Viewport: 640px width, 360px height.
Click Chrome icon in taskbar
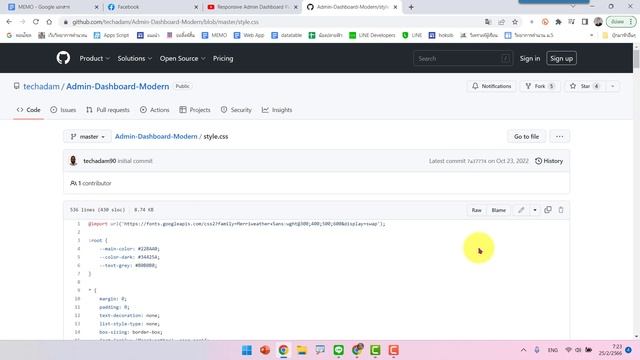pos(283,350)
